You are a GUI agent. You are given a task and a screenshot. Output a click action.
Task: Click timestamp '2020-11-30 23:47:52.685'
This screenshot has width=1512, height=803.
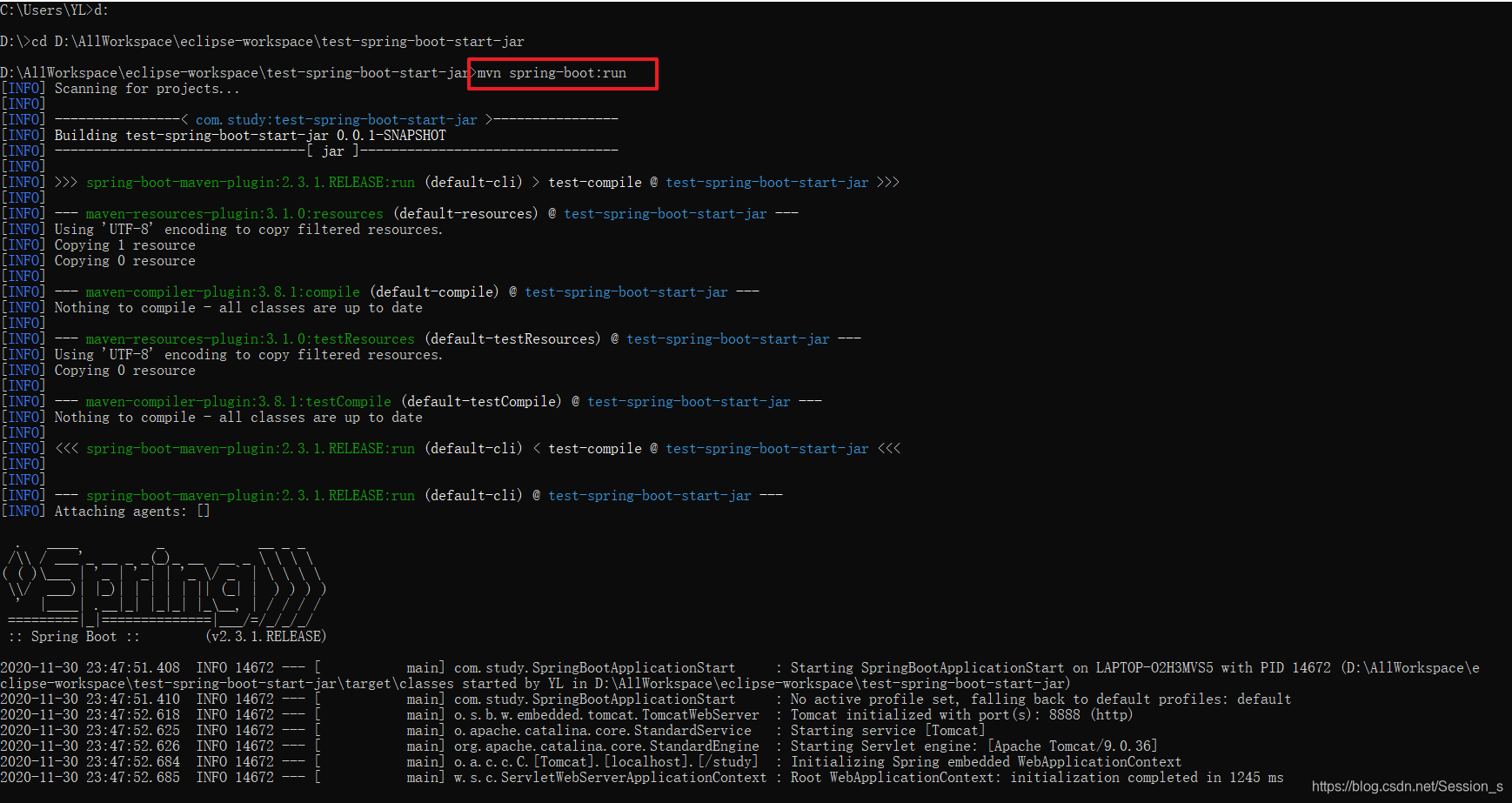[90, 778]
